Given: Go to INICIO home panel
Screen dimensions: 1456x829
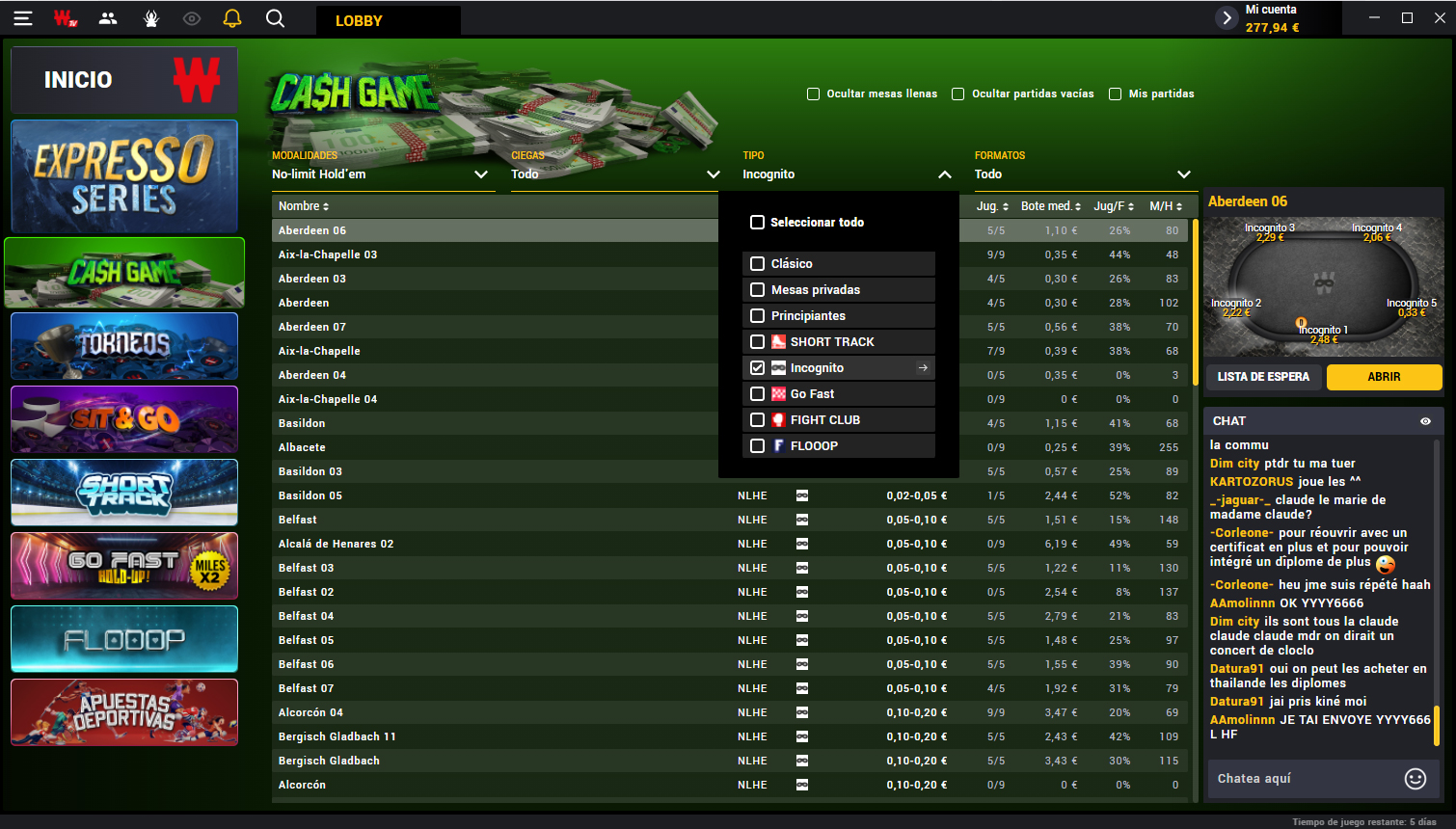Looking at the screenshot, I should [x=124, y=80].
